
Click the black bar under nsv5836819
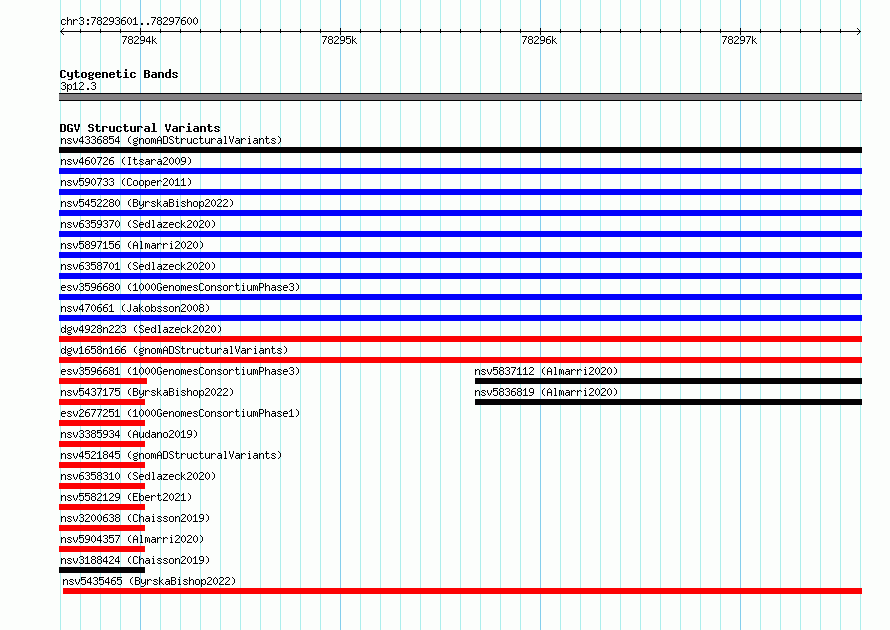point(668,402)
